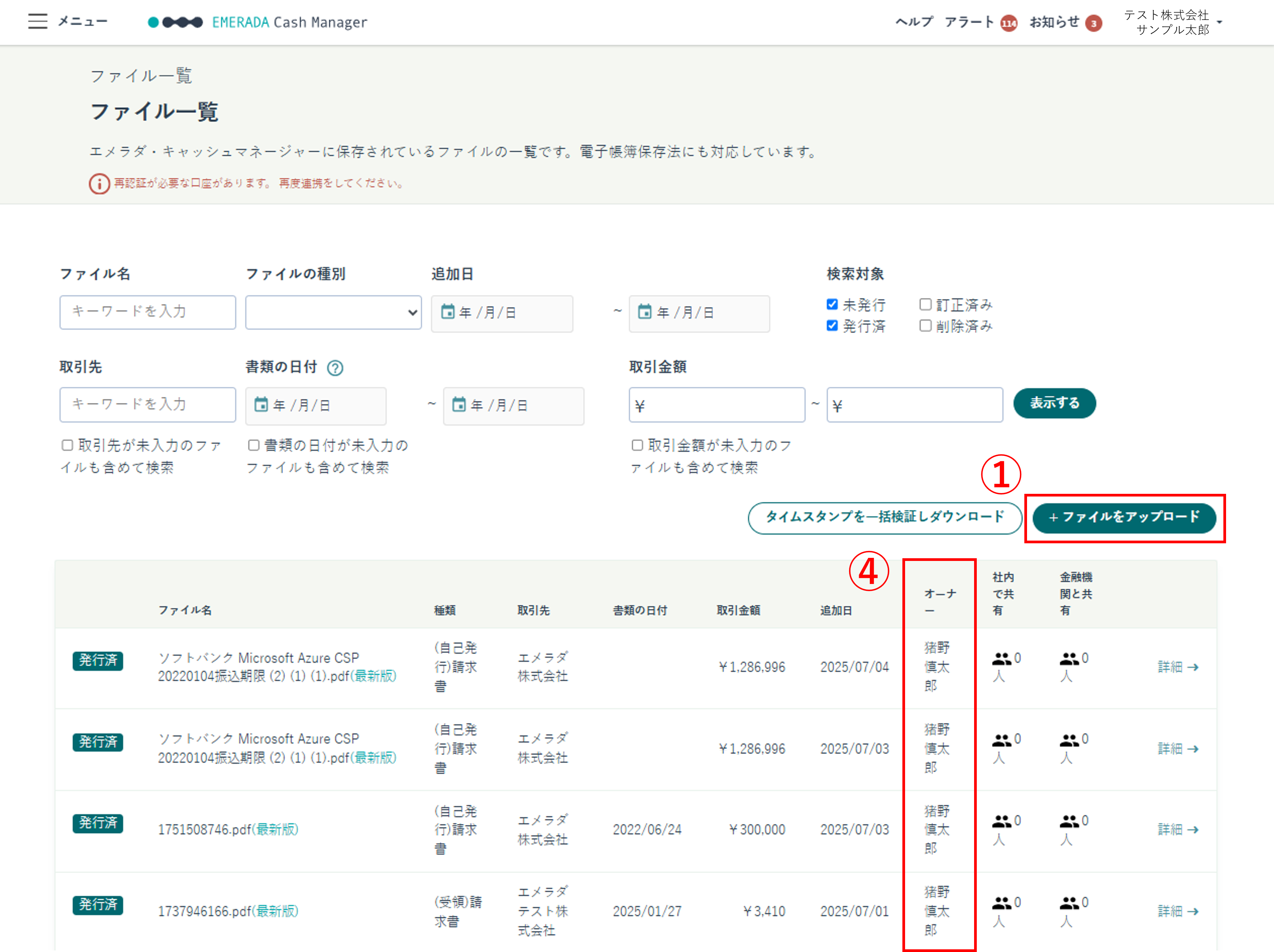Focus the 取引先 keyword field
This screenshot has height=952, width=1274.
click(147, 404)
